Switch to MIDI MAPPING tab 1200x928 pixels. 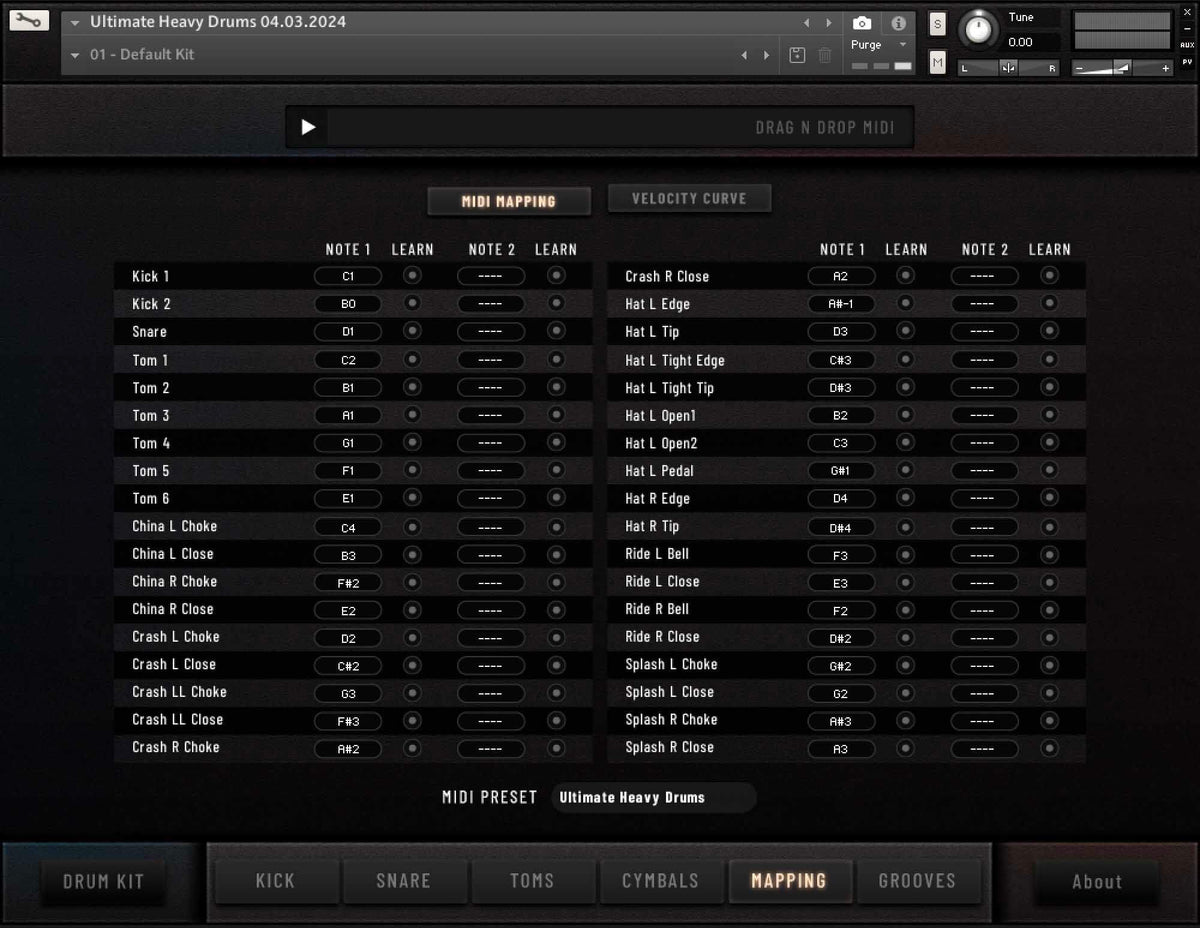509,201
